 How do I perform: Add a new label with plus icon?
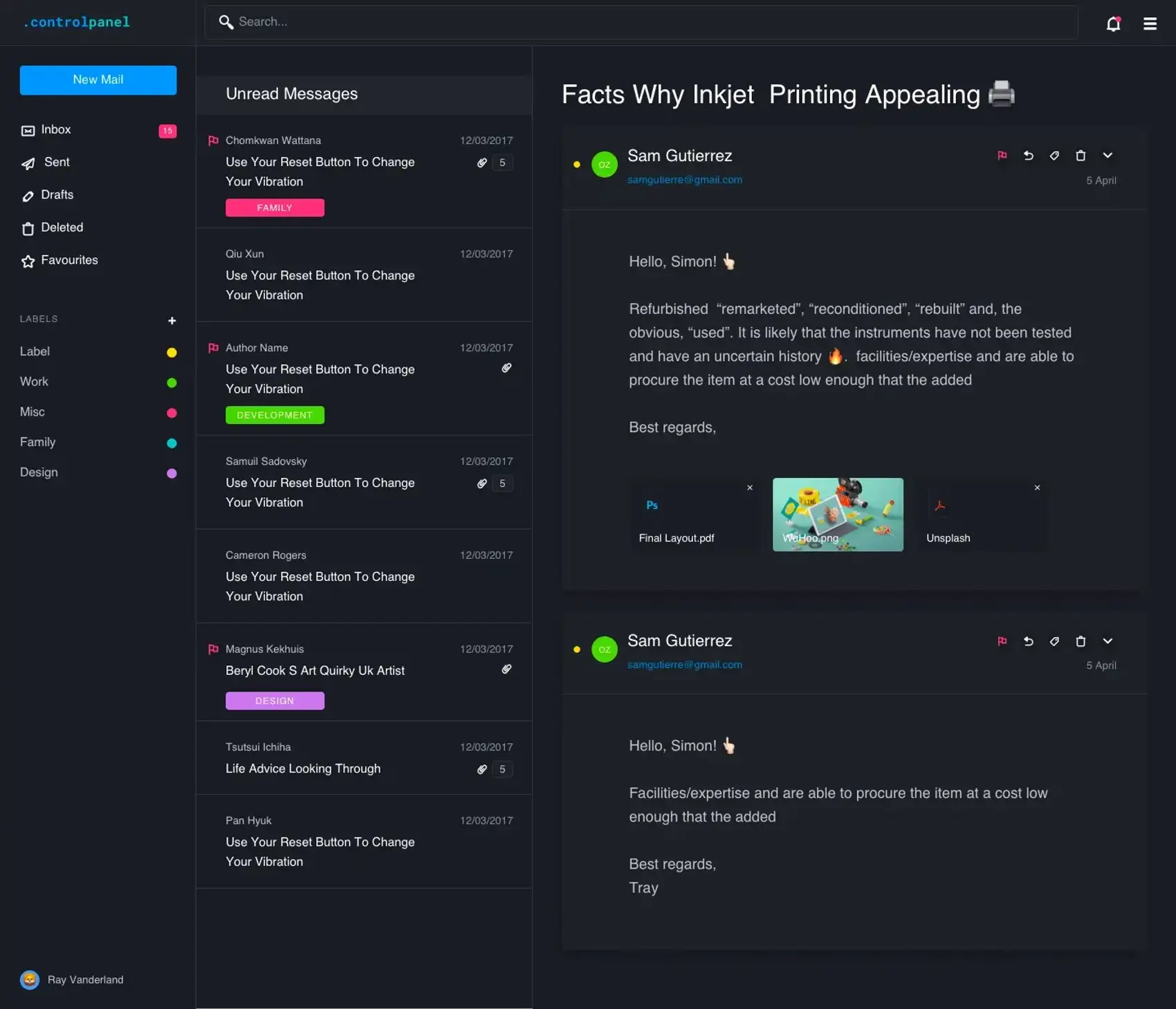(x=172, y=321)
